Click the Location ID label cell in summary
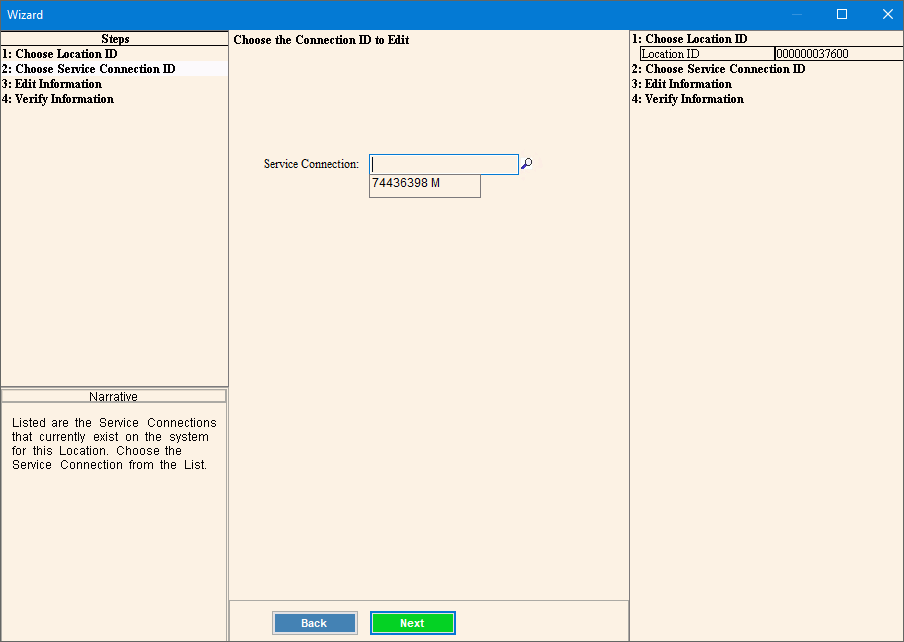This screenshot has height=642, width=904. point(706,54)
